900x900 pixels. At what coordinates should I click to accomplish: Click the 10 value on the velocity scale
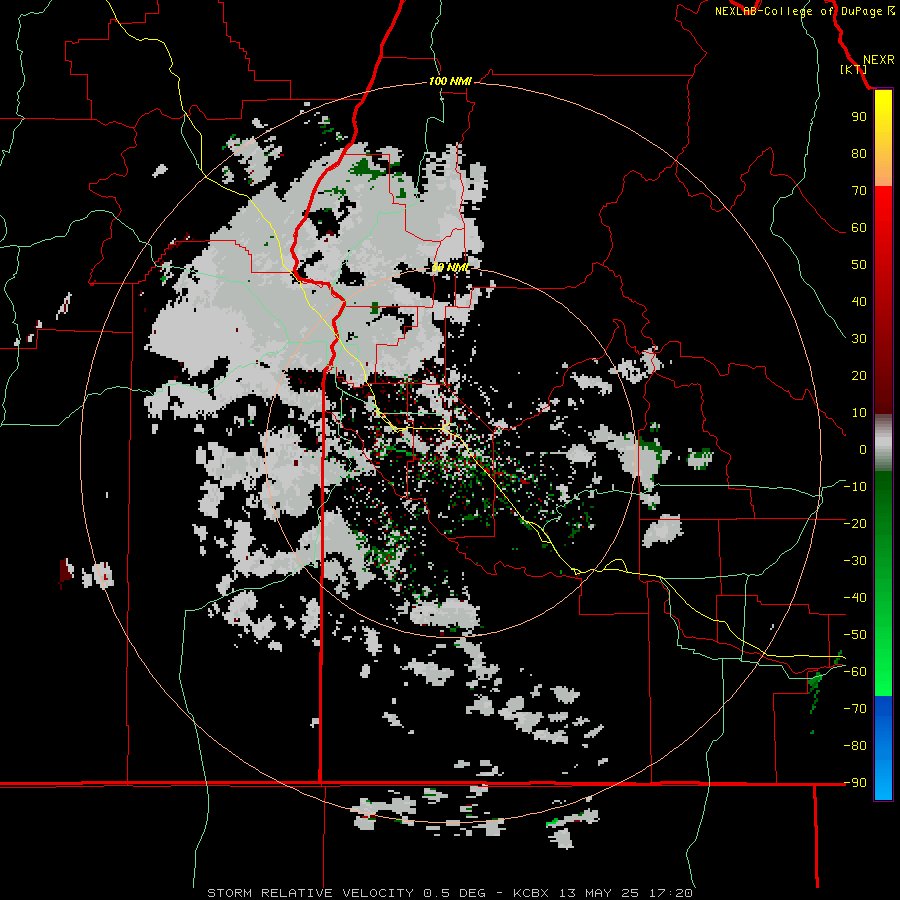(x=859, y=413)
